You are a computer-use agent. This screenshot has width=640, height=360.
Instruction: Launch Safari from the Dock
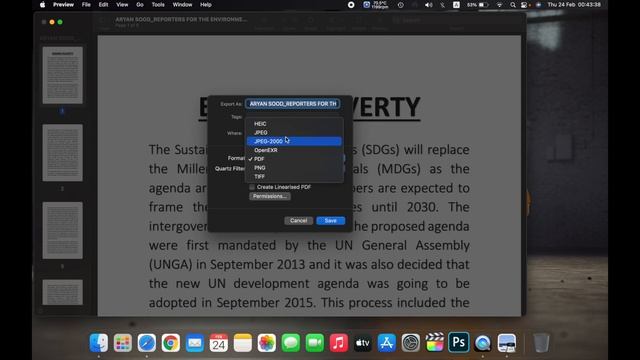tap(147, 343)
